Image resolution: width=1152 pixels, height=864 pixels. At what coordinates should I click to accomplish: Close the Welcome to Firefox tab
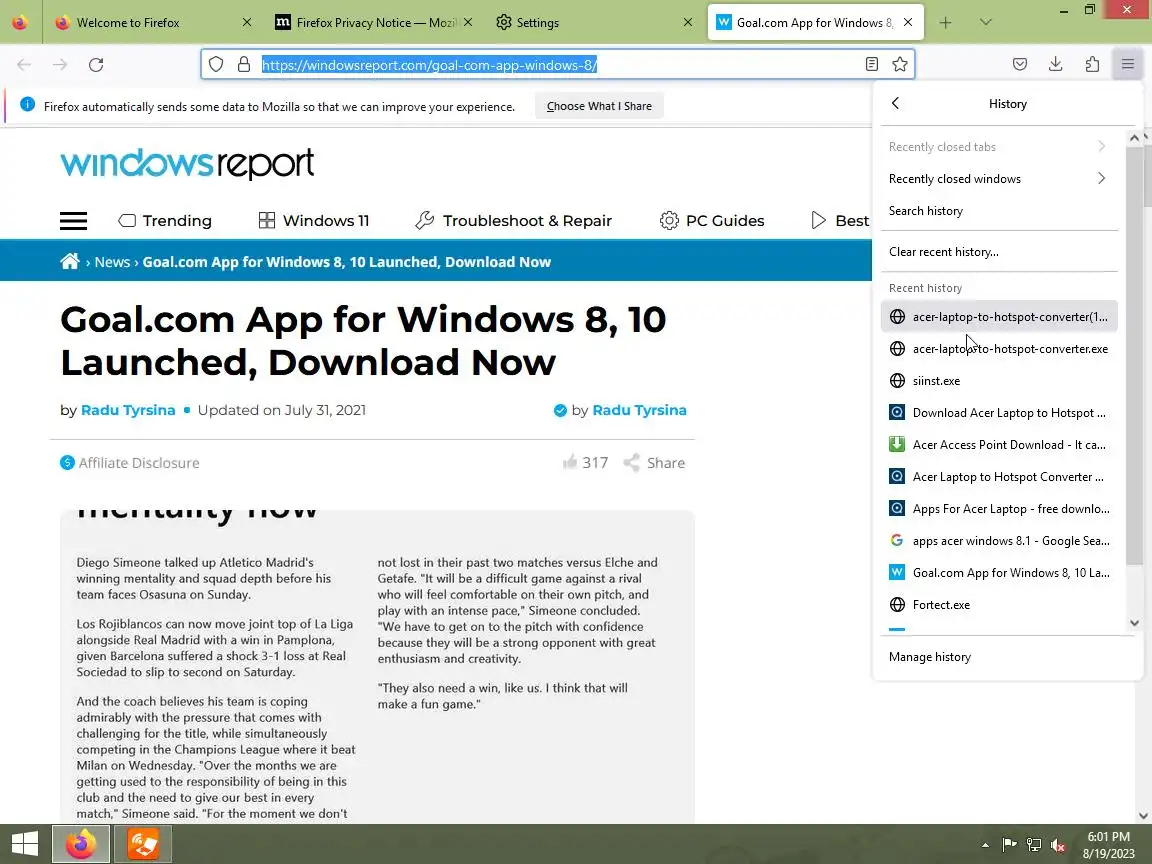[247, 23]
